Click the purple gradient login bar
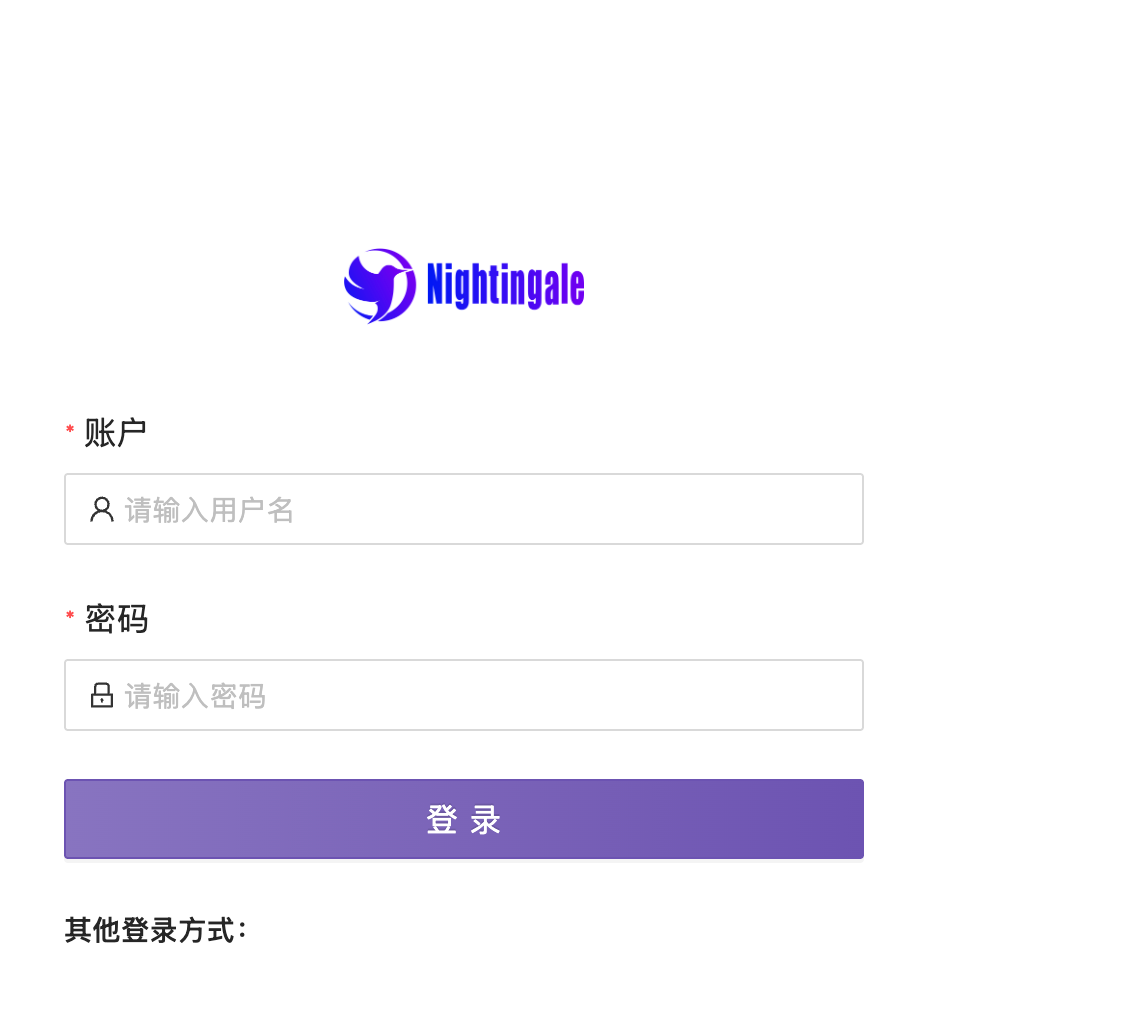This screenshot has height=1032, width=1138. click(x=463, y=818)
